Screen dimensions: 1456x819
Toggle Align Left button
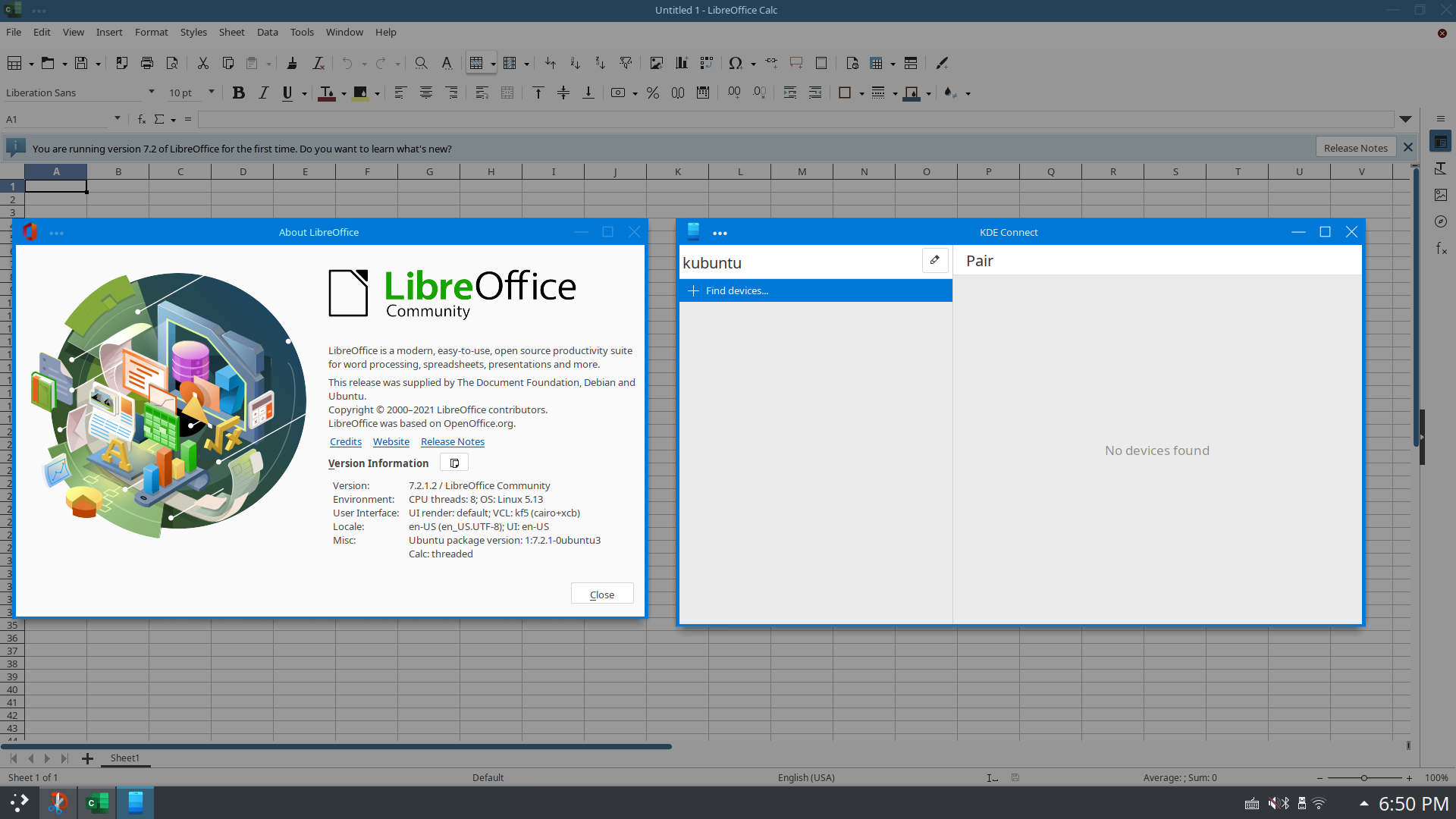401,93
